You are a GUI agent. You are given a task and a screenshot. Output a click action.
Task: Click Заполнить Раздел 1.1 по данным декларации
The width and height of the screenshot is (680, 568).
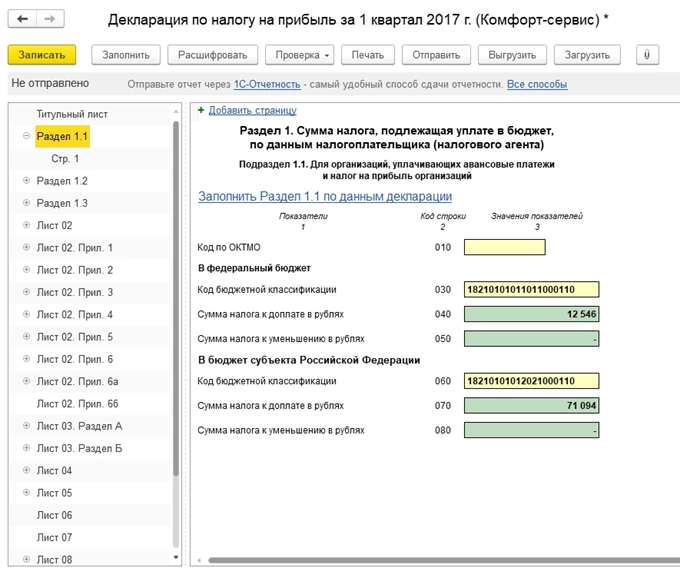pos(325,196)
